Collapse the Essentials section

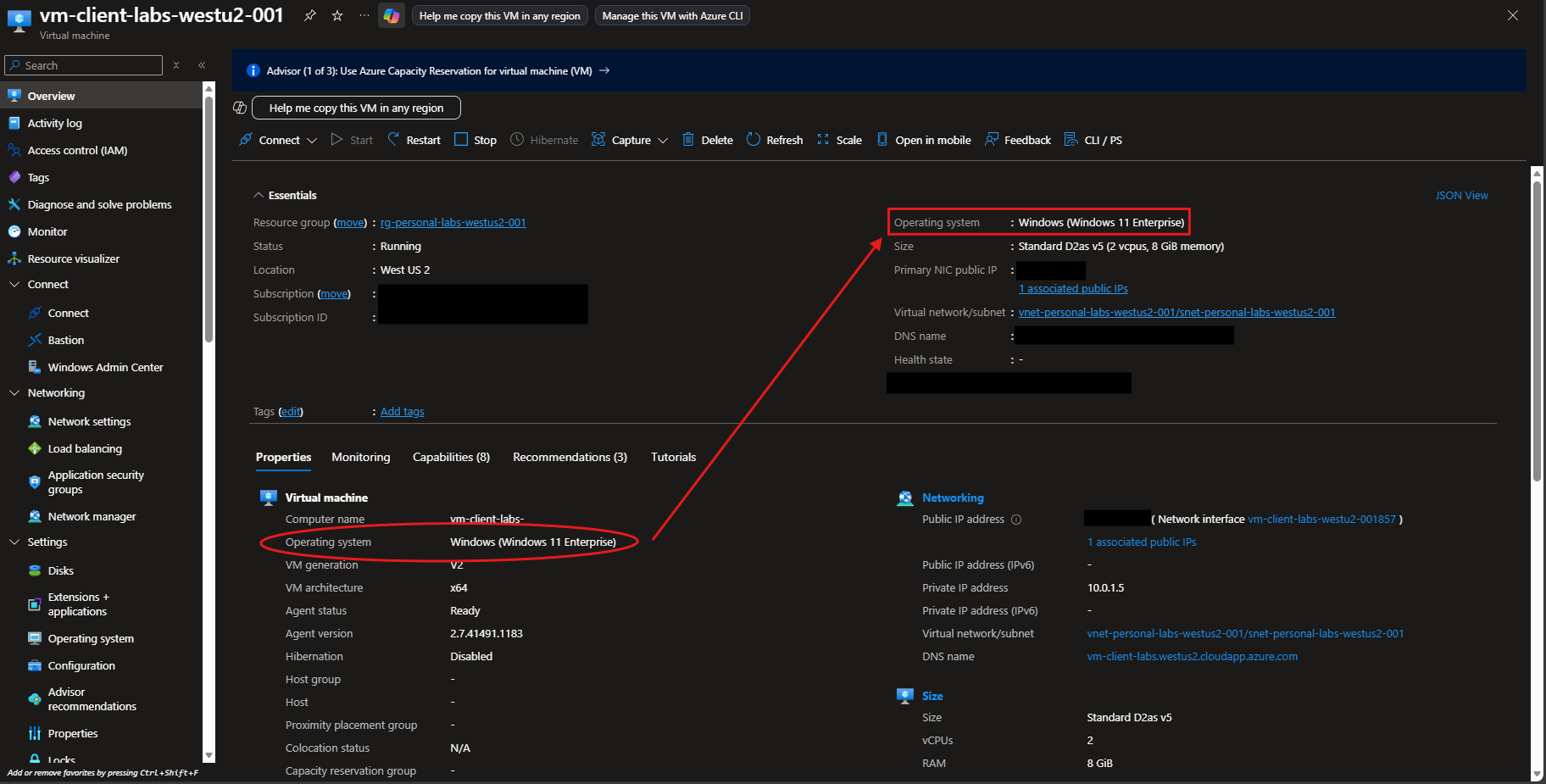tap(259, 194)
